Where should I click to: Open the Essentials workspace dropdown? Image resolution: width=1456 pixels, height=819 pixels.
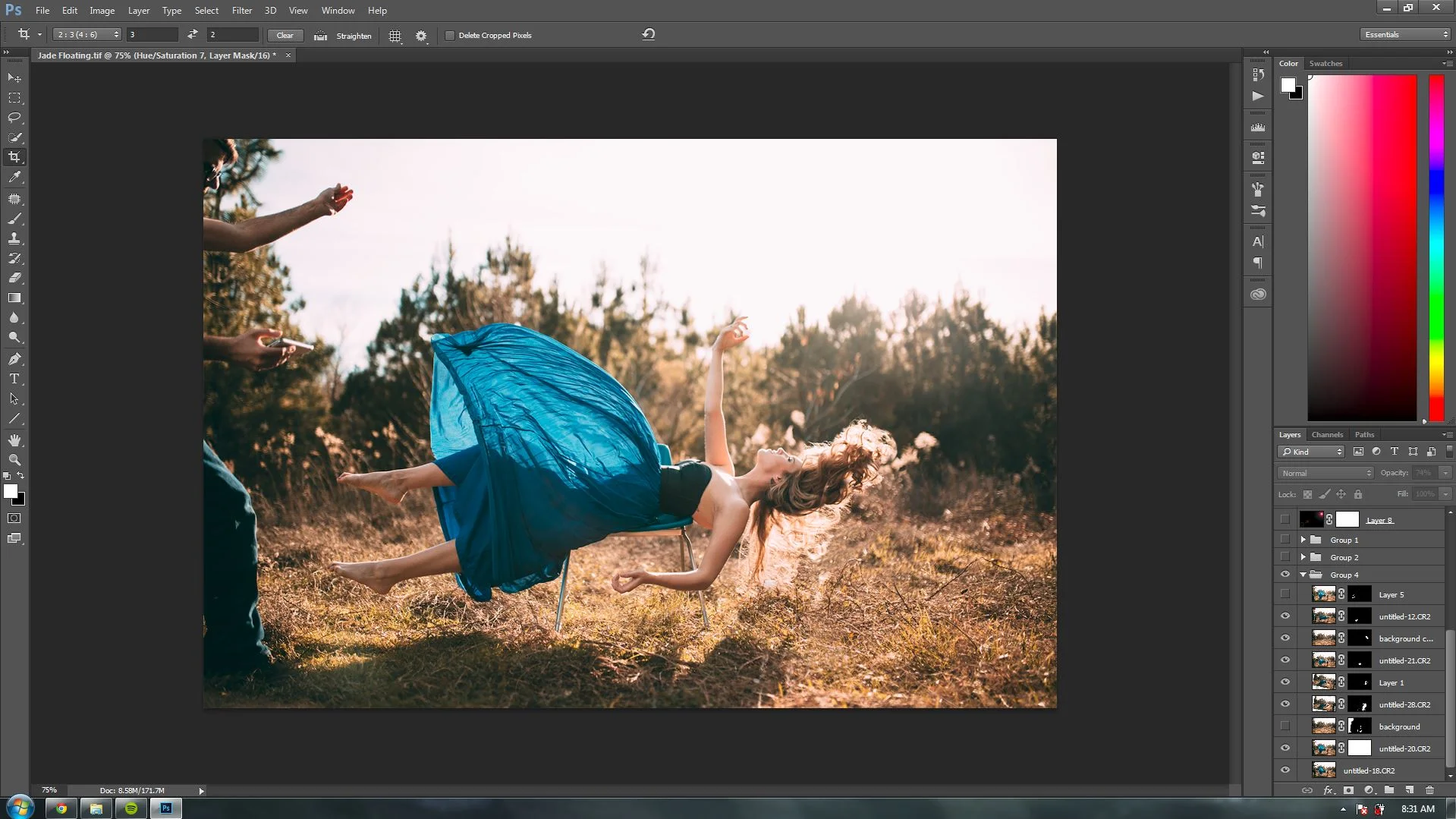tap(1404, 35)
